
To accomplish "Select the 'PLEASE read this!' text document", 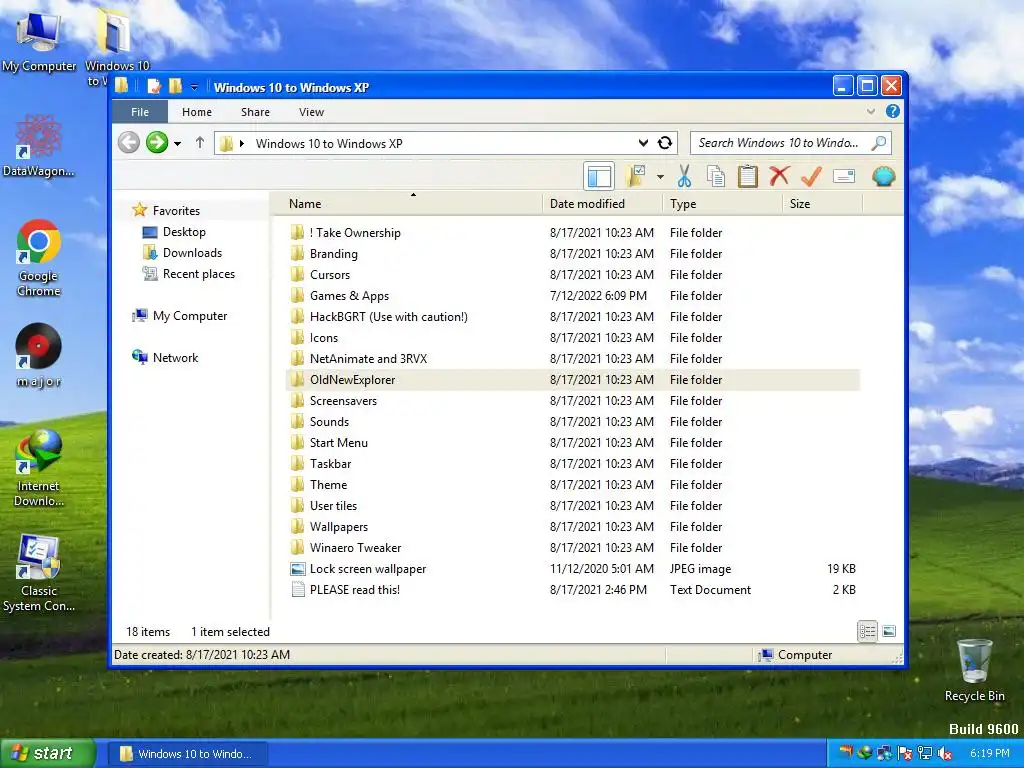I will click(573, 589).
